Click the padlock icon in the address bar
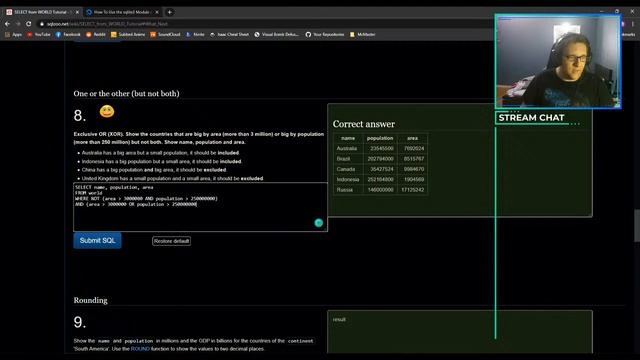Screen dimensions: 640x360 click(42, 24)
